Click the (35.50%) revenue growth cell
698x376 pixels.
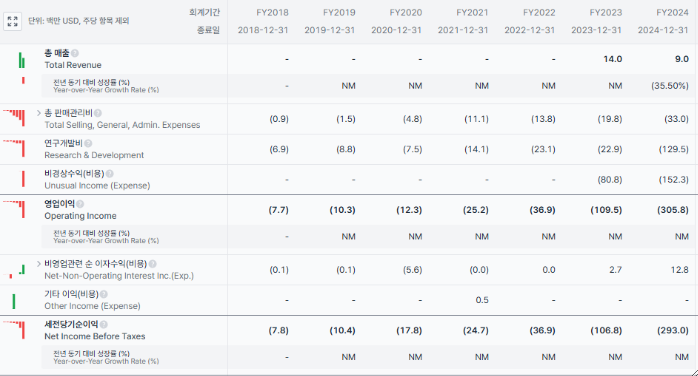pos(670,86)
